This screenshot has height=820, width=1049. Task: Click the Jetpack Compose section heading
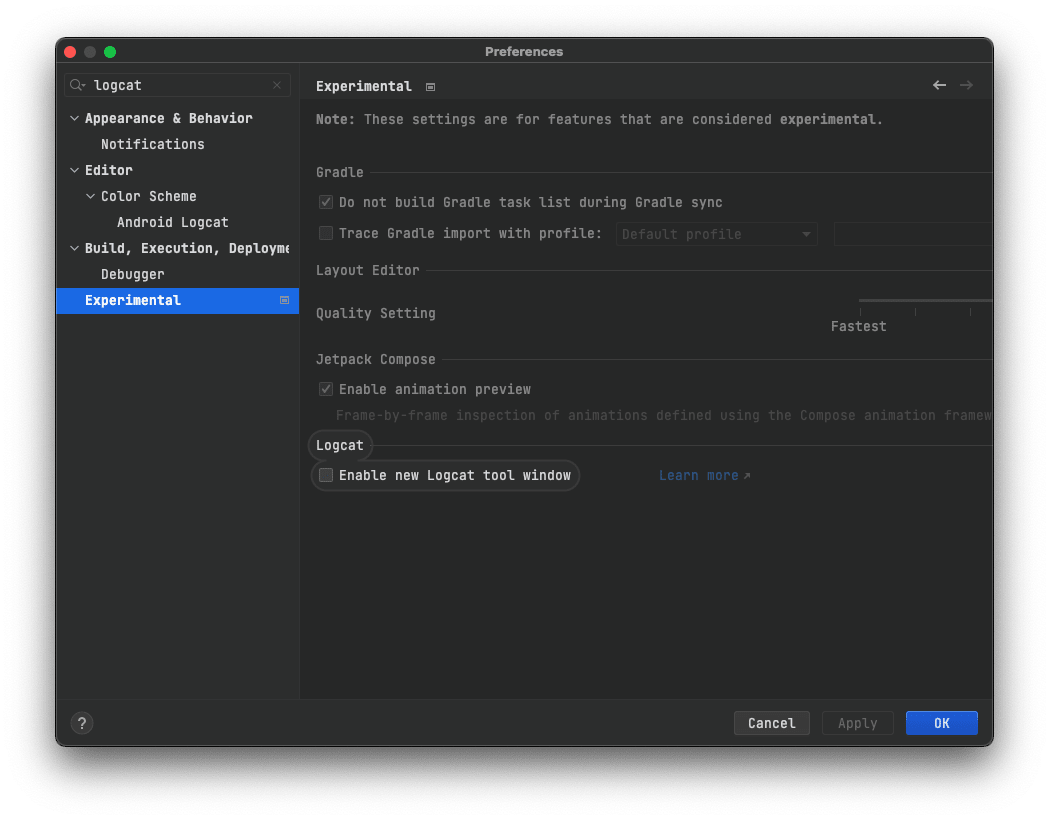375,359
